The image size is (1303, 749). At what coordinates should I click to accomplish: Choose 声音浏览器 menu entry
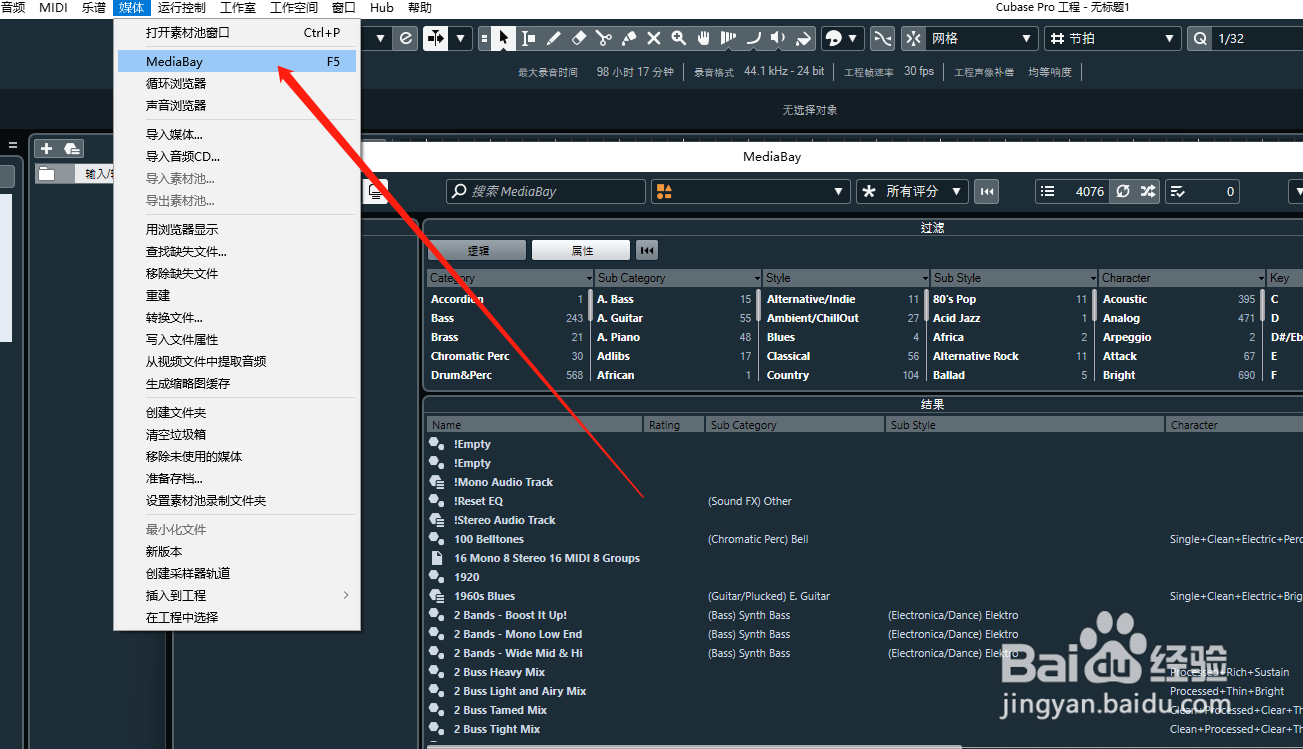[237, 105]
